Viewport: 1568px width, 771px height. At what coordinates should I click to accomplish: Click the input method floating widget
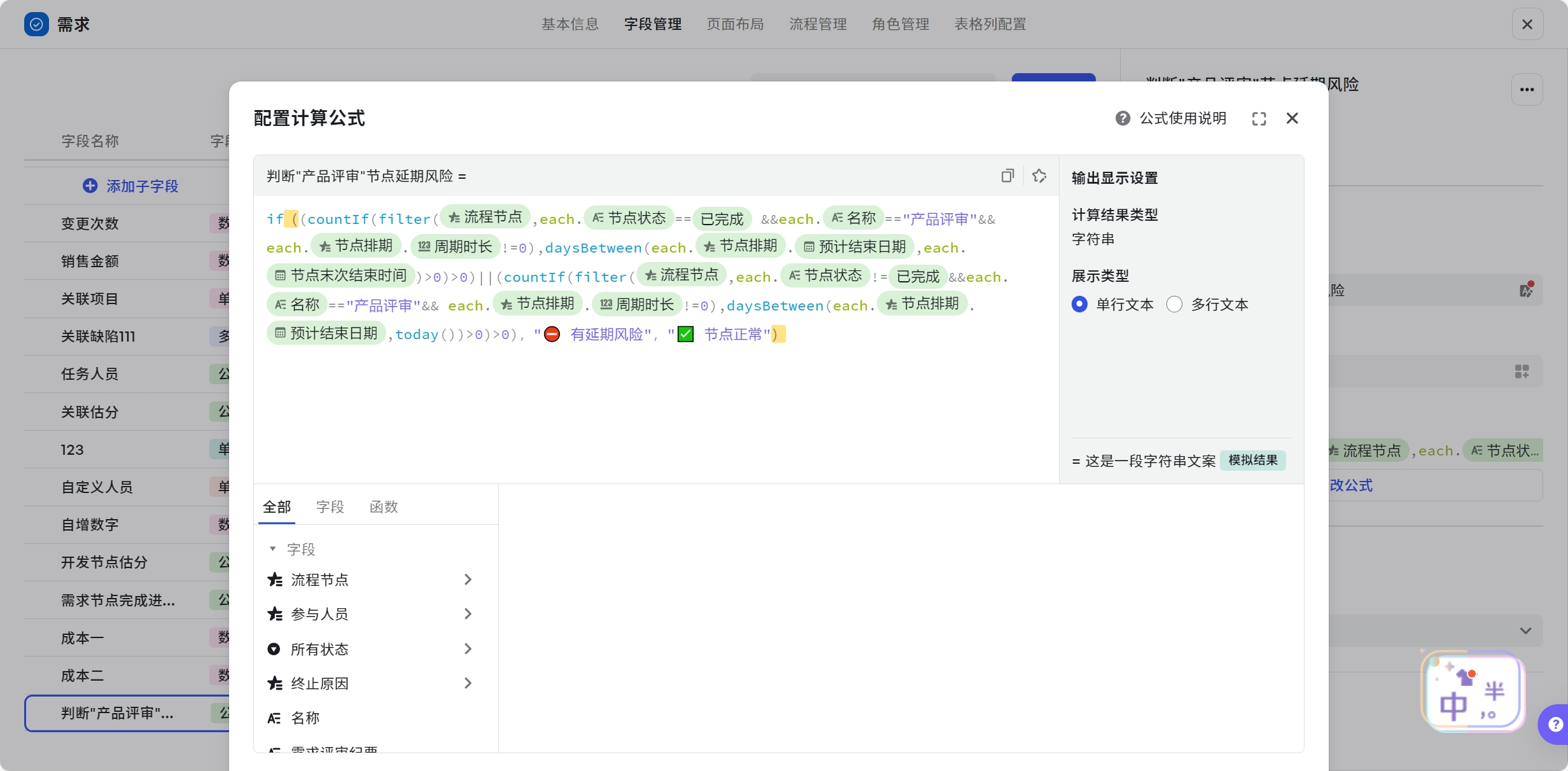tap(1473, 691)
